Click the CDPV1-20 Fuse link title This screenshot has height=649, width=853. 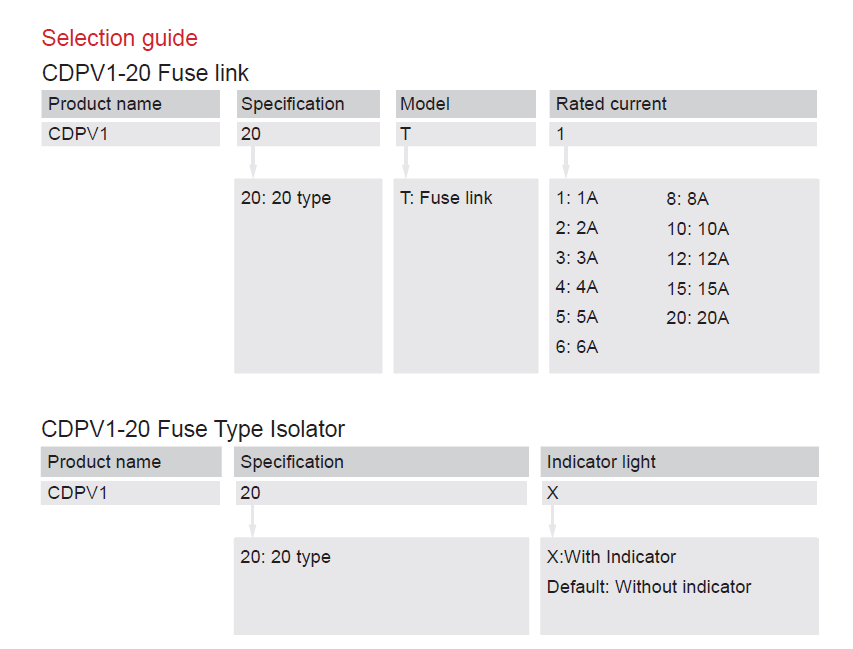click(145, 73)
